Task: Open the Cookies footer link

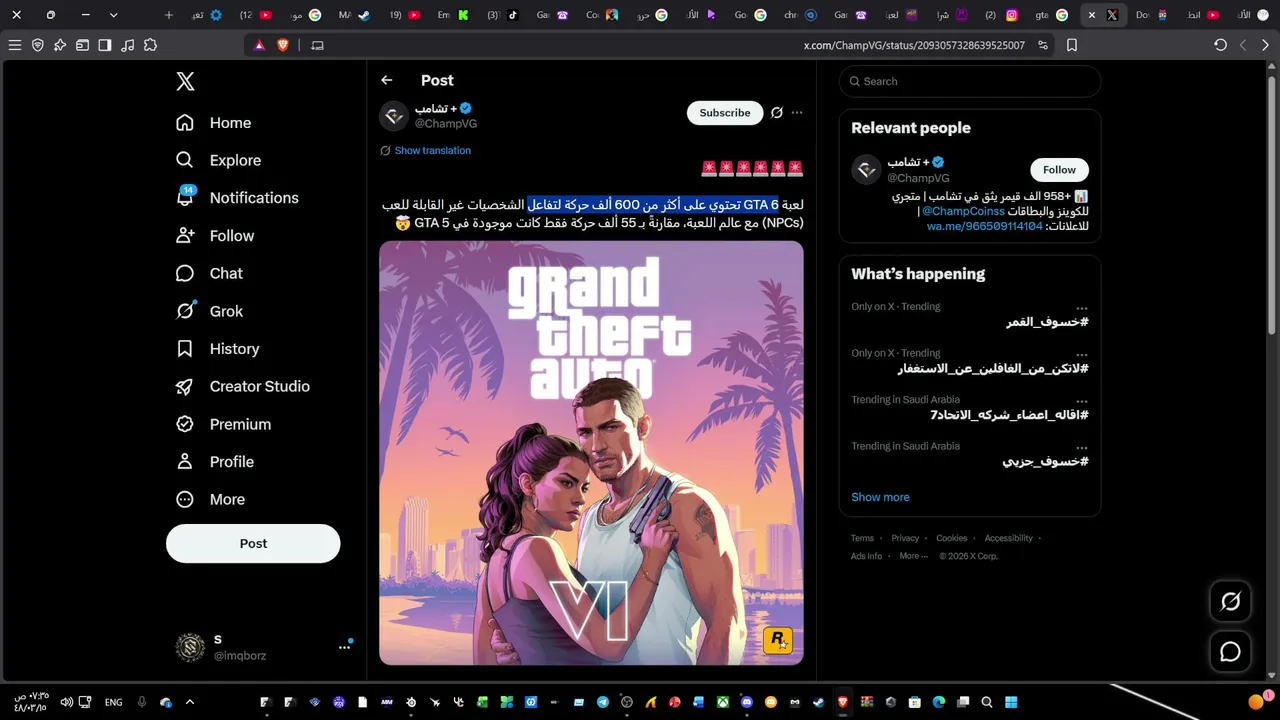Action: coord(952,538)
